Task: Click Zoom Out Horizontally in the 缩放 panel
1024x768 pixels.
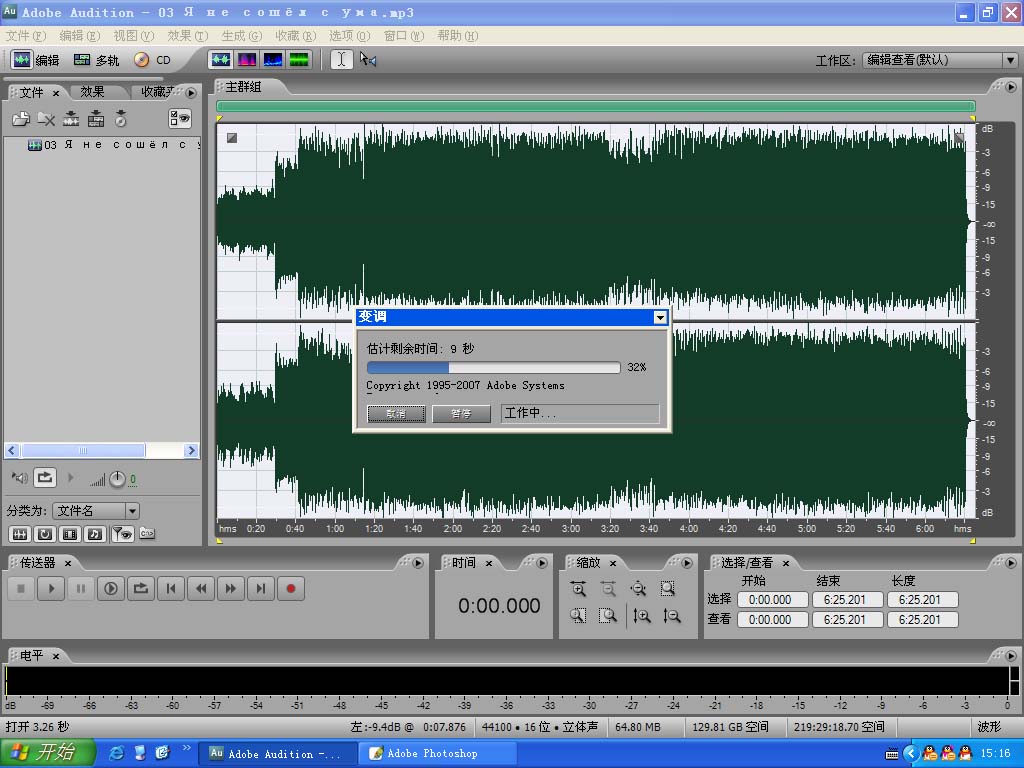Action: [x=608, y=589]
